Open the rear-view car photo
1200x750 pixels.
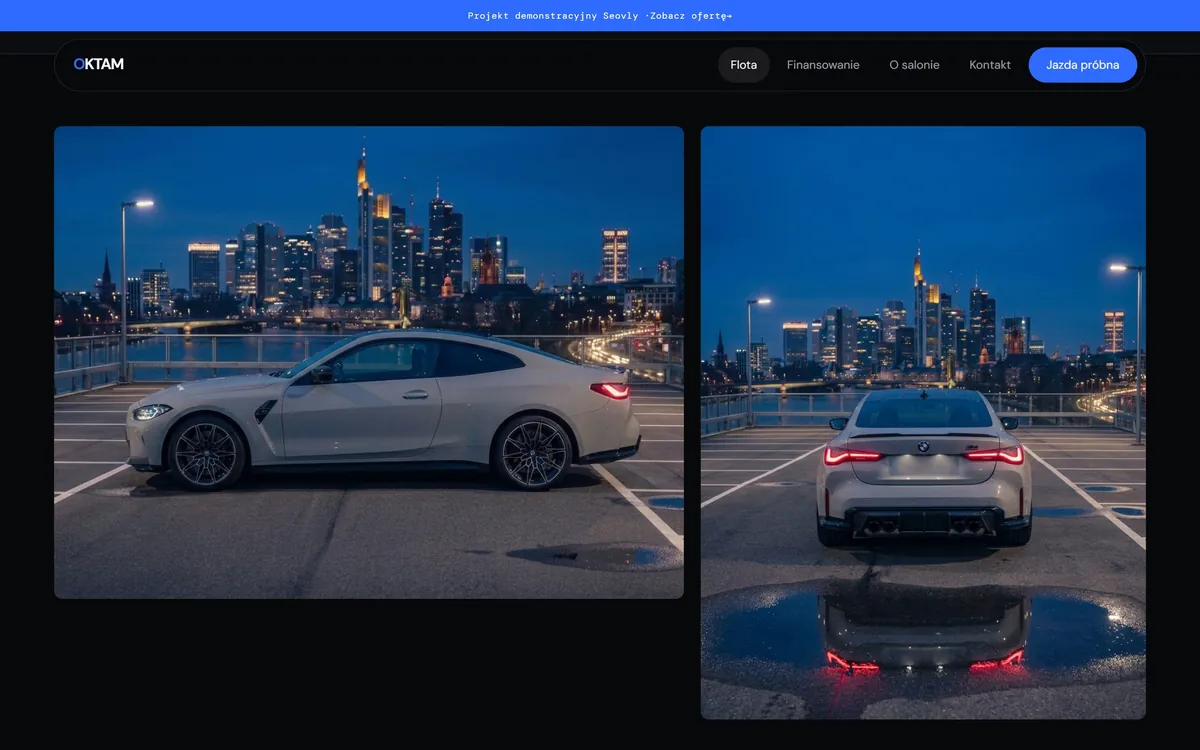(923, 422)
